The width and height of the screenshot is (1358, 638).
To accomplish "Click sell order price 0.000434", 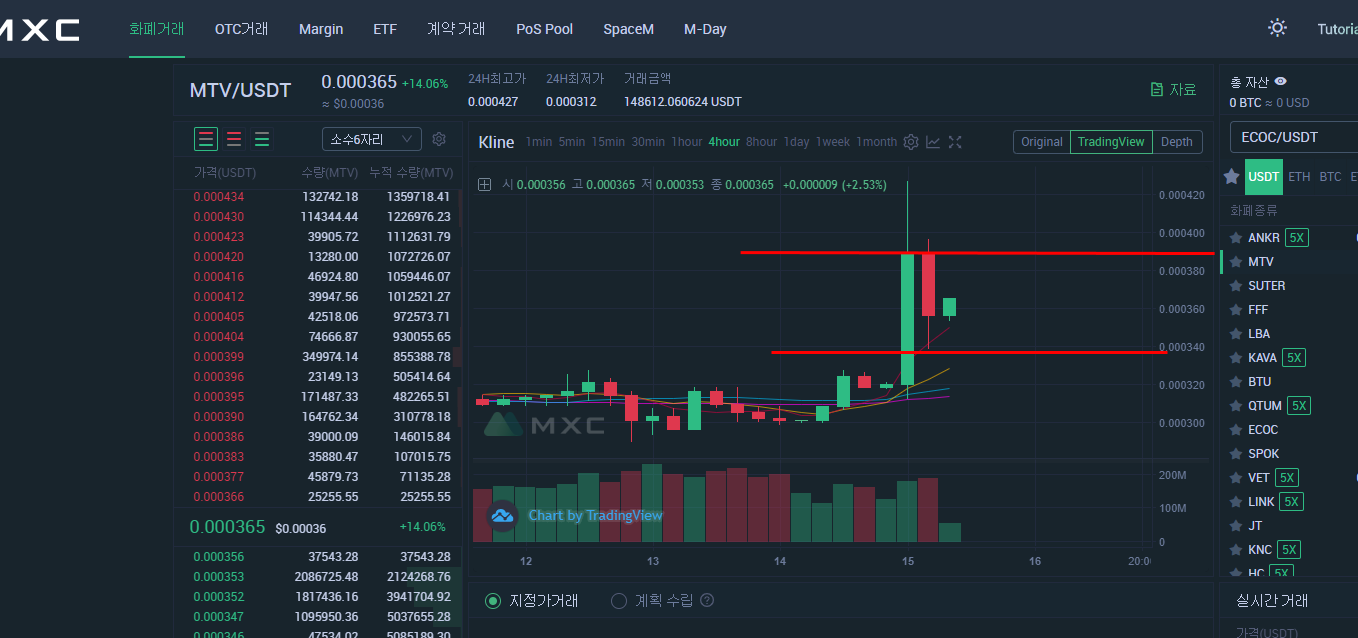I will tap(218, 197).
